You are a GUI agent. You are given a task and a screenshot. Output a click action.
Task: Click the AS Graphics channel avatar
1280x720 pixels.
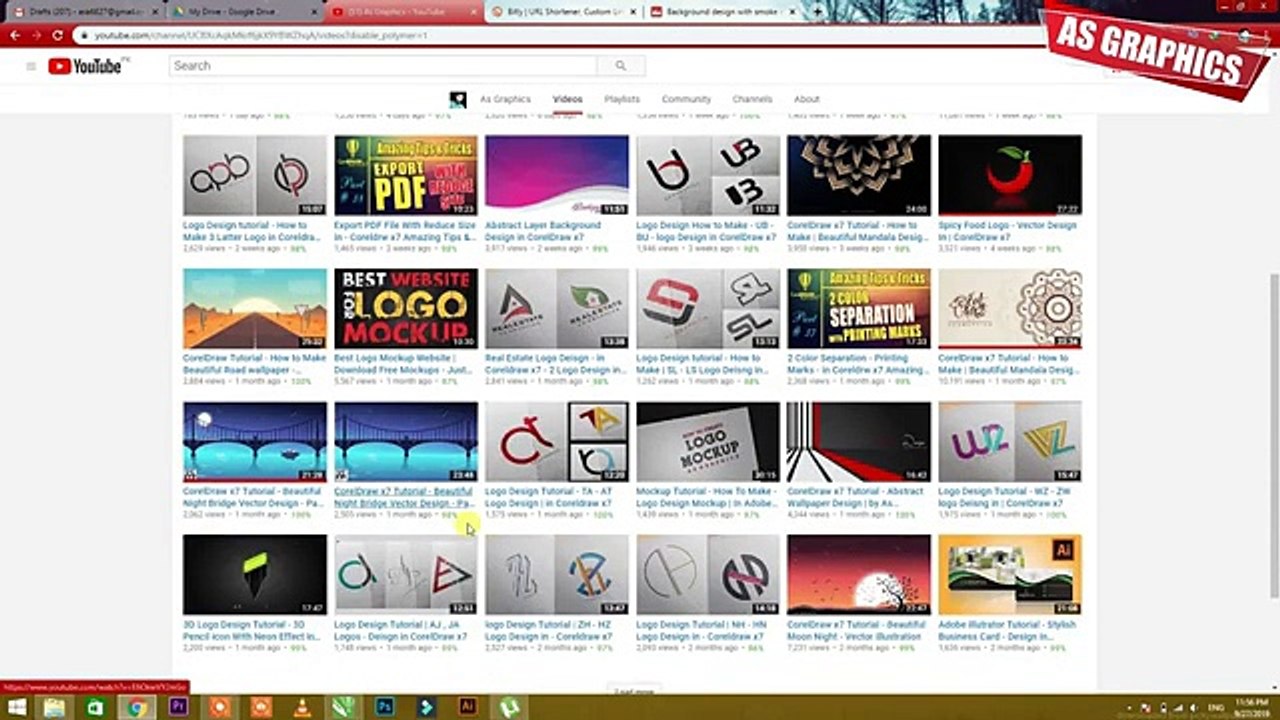(x=458, y=99)
